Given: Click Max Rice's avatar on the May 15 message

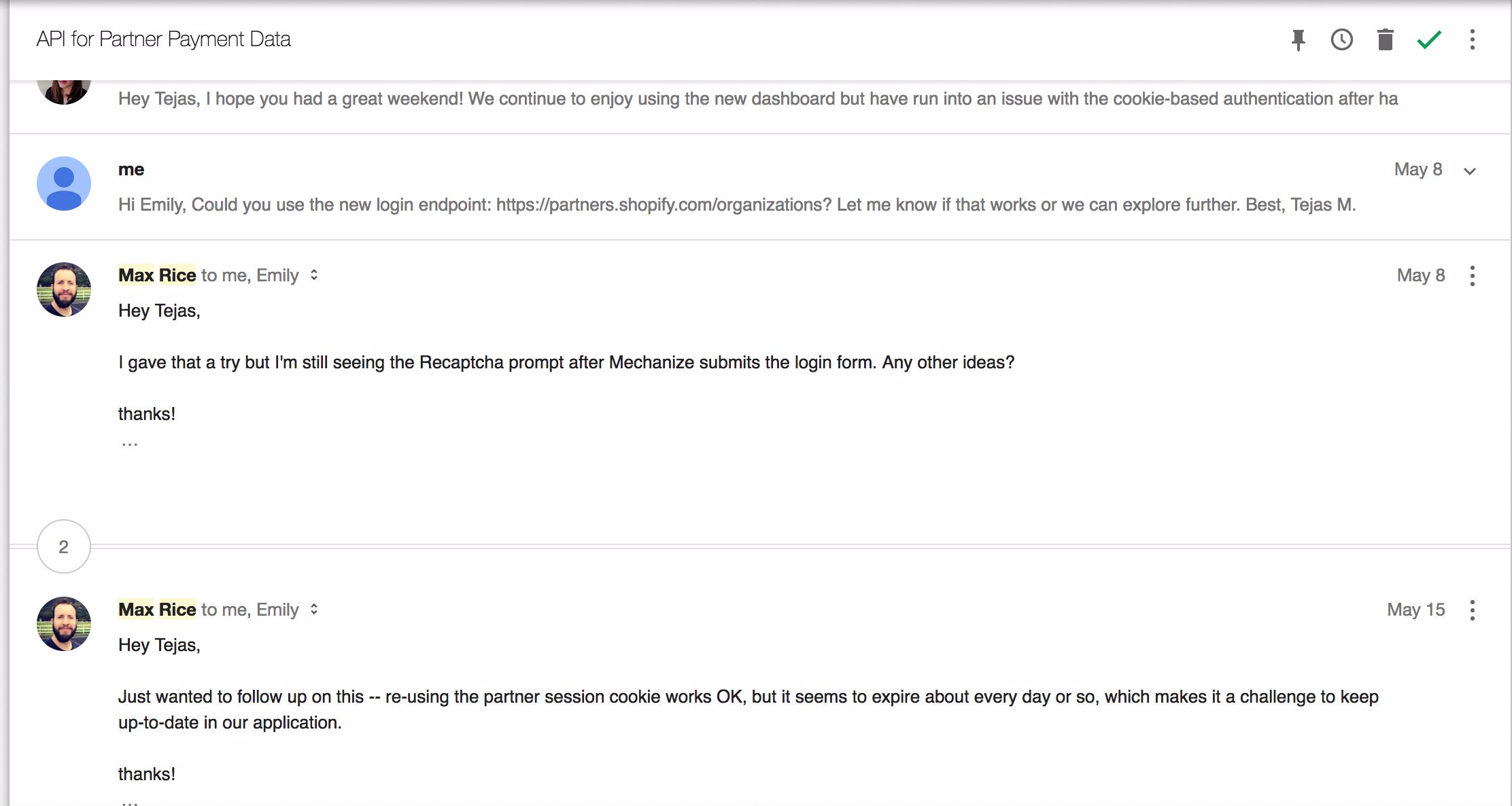Looking at the screenshot, I should click(x=64, y=624).
